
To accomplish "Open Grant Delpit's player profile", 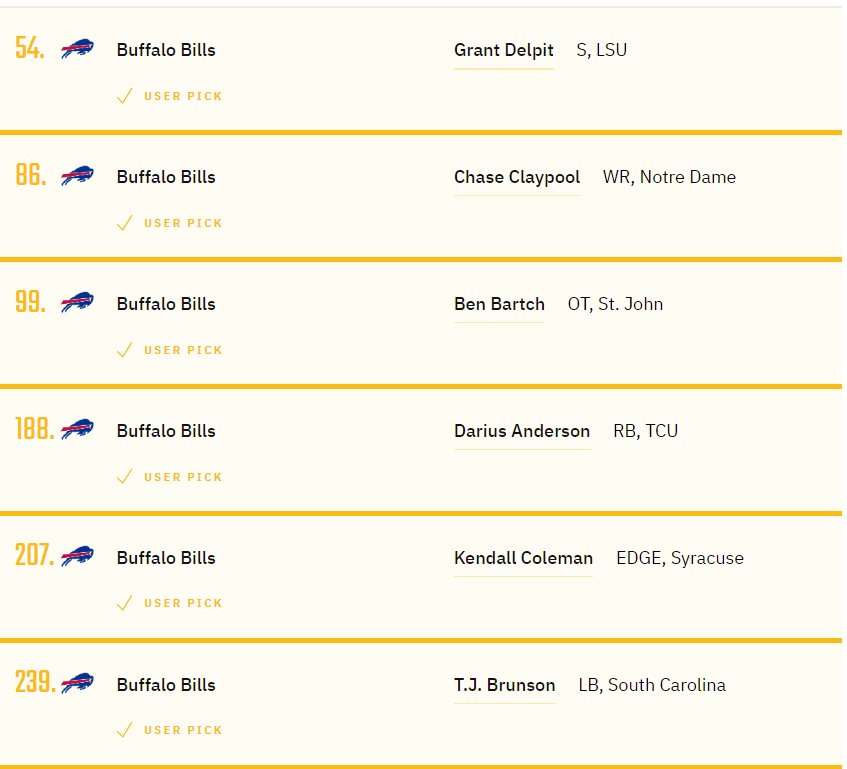I will (503, 50).
